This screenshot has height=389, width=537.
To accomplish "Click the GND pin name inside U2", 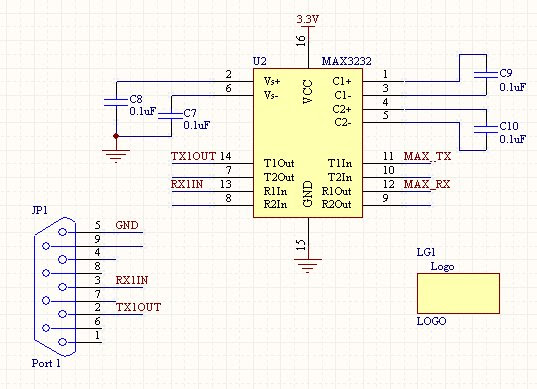I will click(x=308, y=194).
